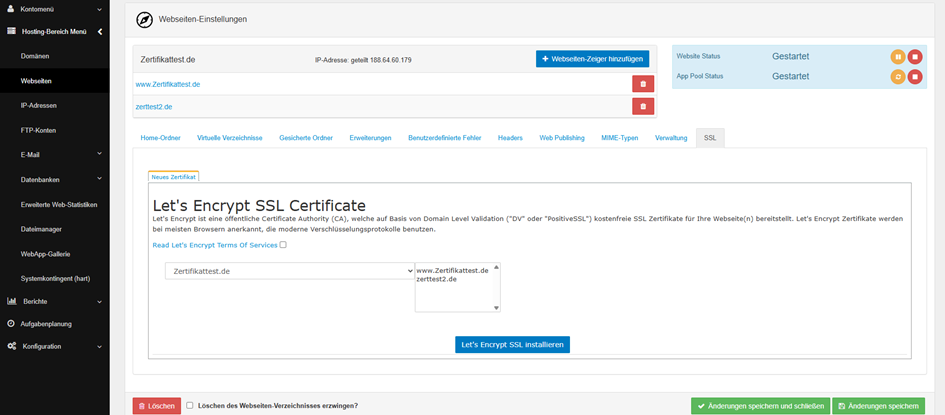The image size is (945, 415).
Task: Open Systemkontingent (hart) in the sidebar
Action: click(x=55, y=278)
